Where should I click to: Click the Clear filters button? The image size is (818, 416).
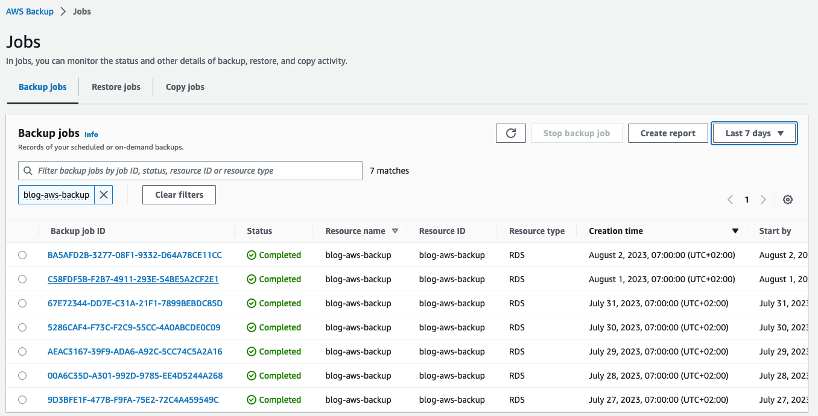(x=179, y=195)
